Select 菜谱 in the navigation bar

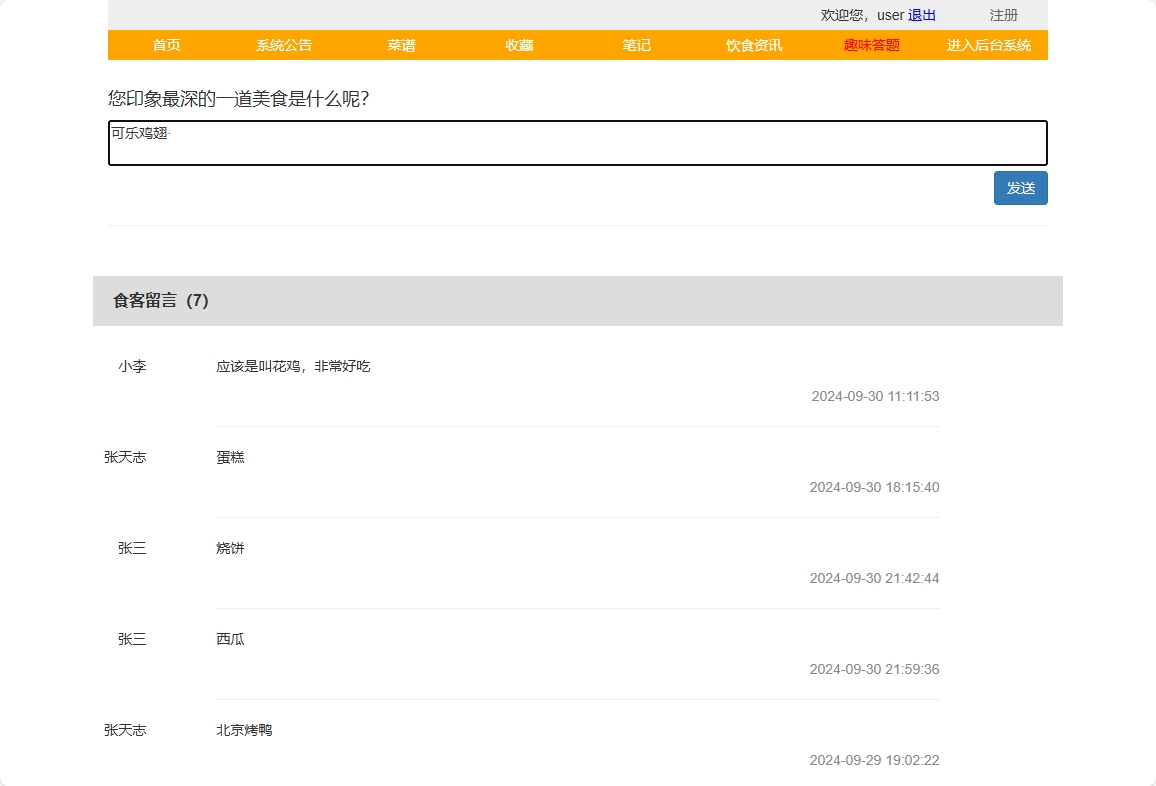click(400, 45)
